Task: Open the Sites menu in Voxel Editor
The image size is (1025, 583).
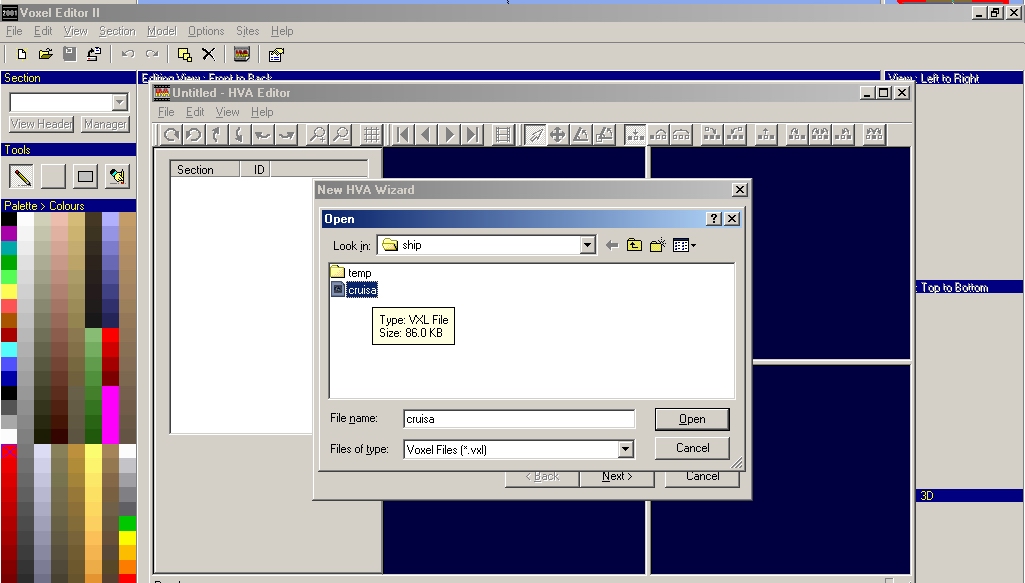Action: click(x=248, y=31)
